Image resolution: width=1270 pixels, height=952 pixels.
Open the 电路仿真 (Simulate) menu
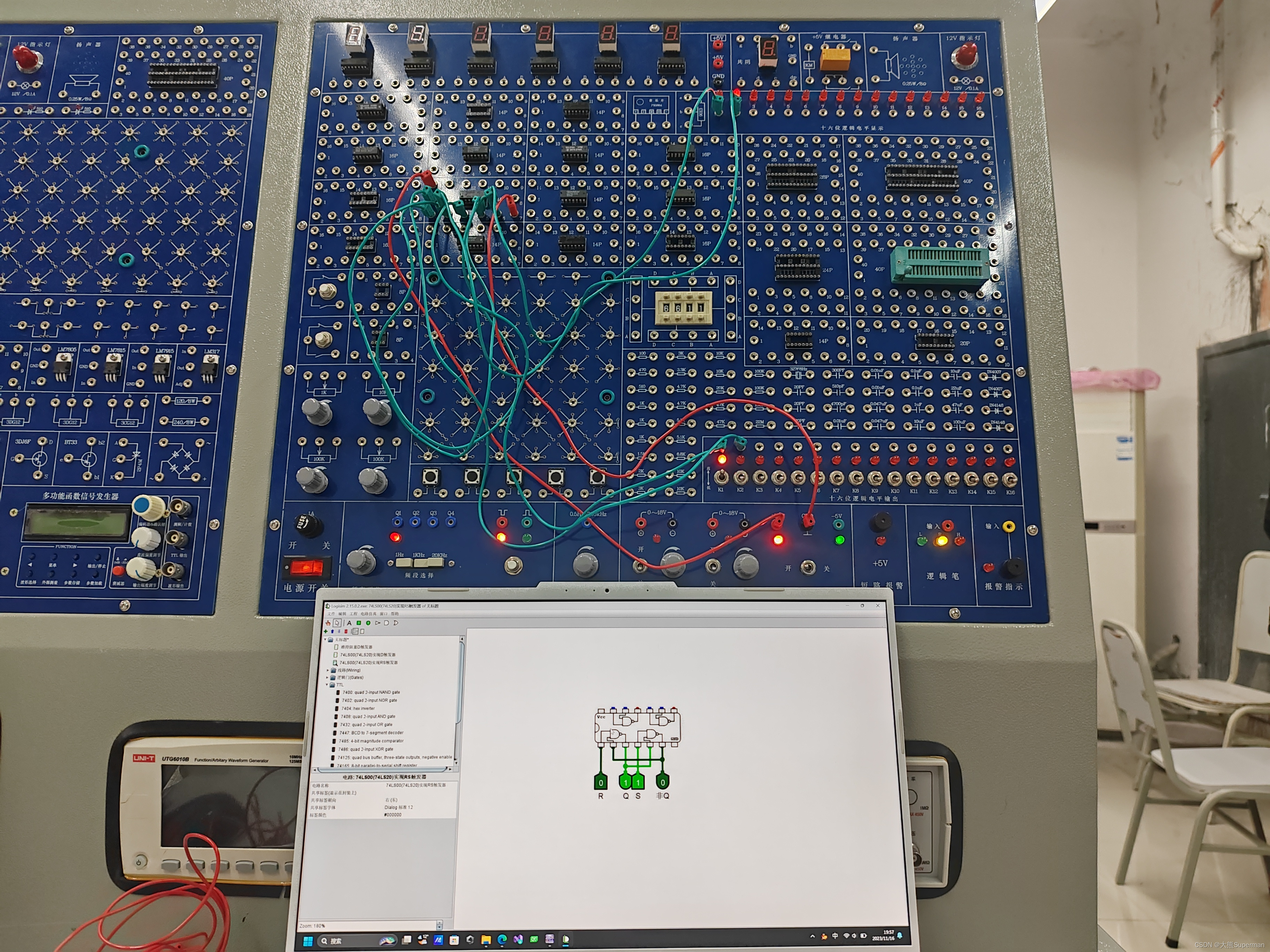click(x=369, y=614)
